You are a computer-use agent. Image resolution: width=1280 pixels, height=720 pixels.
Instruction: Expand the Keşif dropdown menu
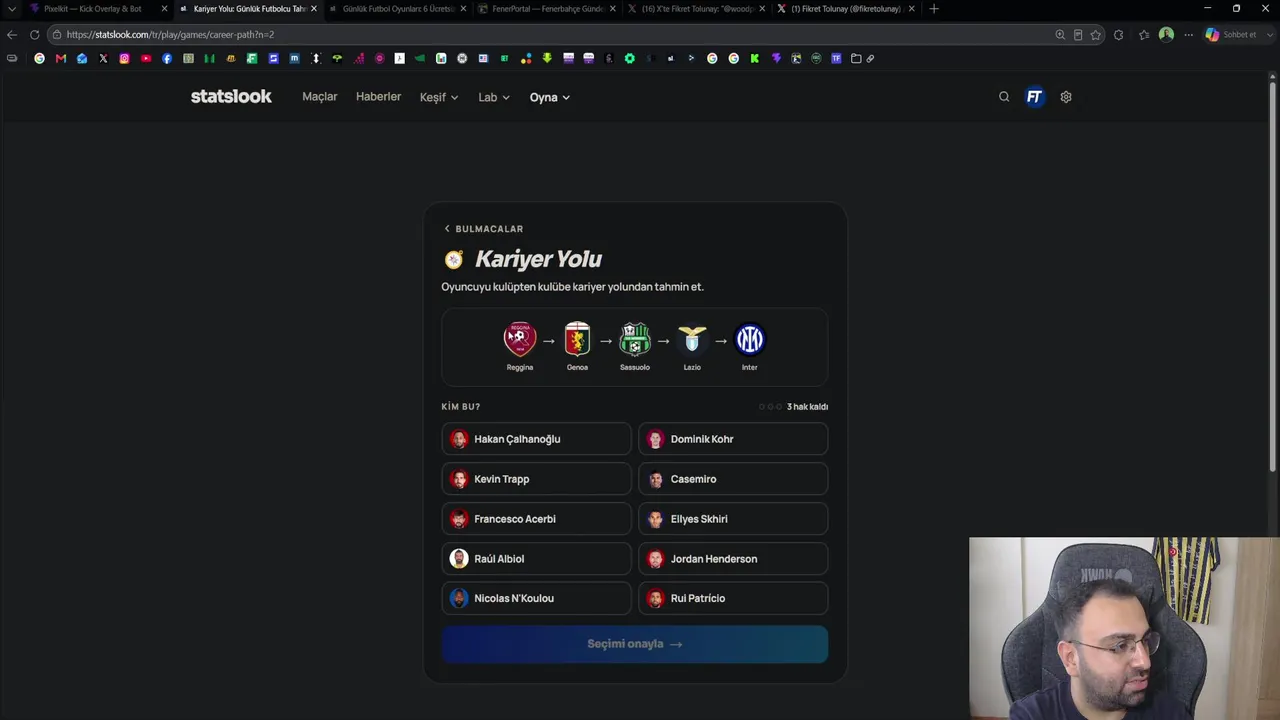coord(439,97)
